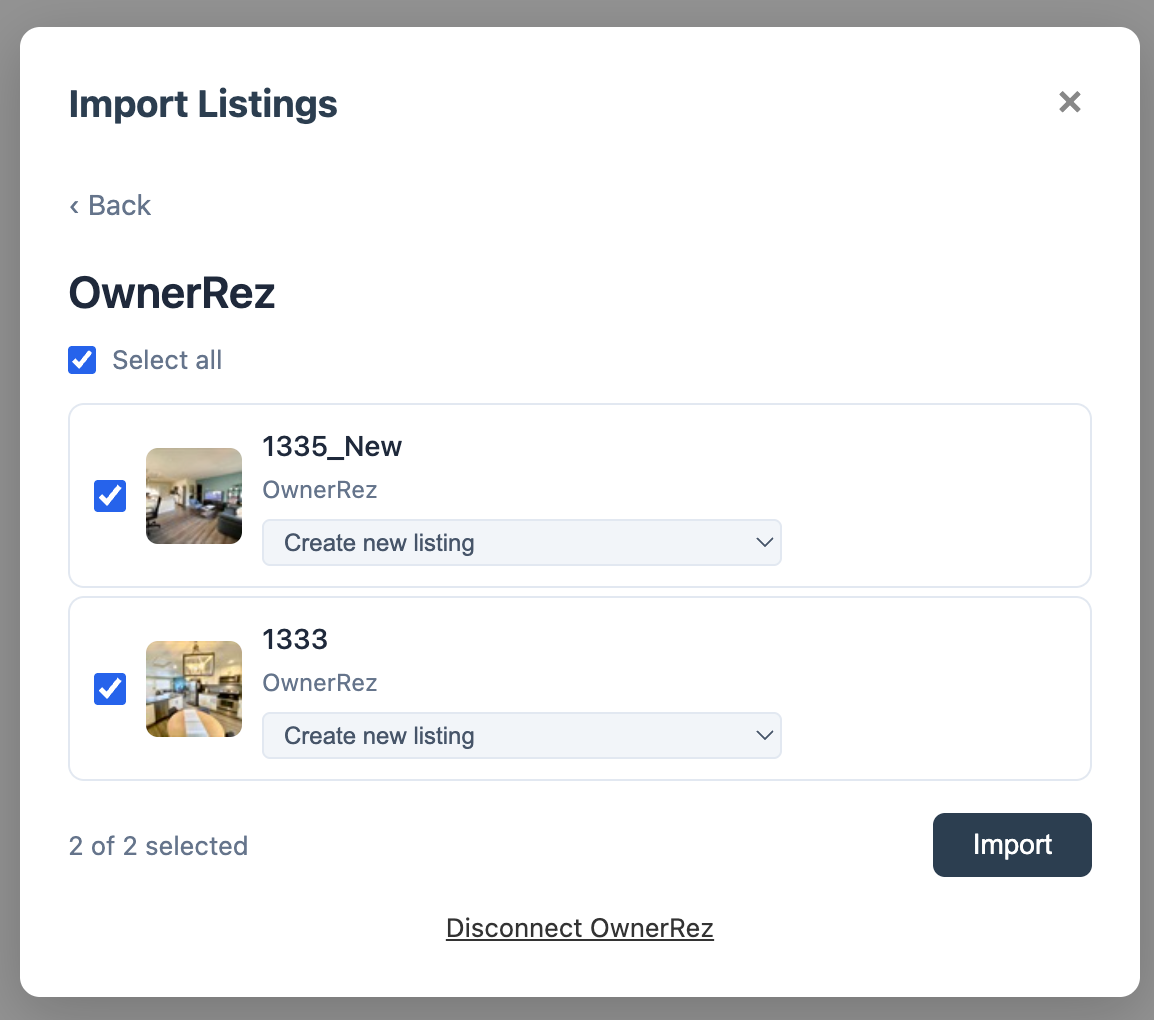Click the Disconnect OwnerRez link

point(580,927)
